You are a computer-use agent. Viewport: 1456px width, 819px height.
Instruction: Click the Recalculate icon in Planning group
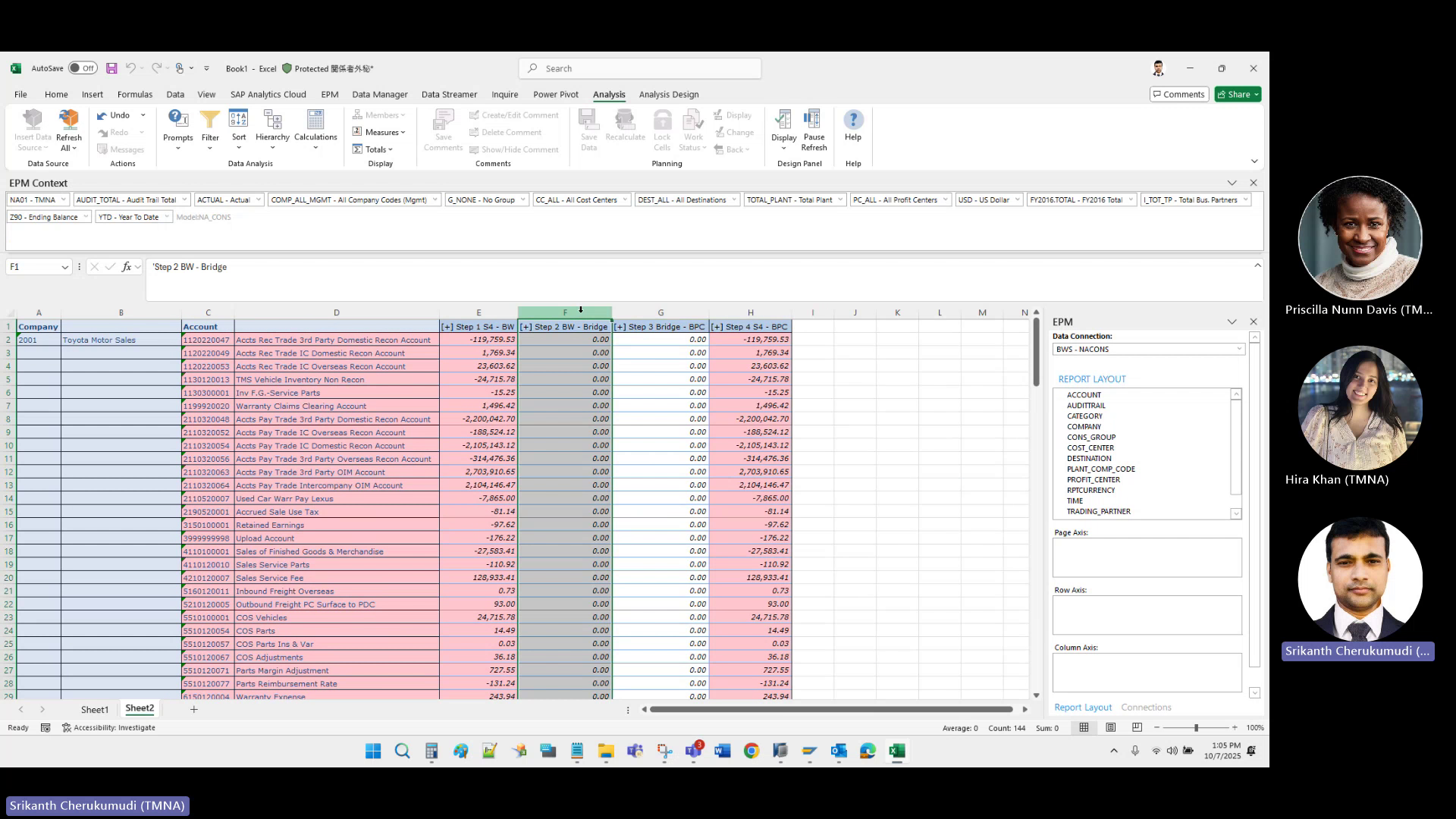[x=625, y=129]
